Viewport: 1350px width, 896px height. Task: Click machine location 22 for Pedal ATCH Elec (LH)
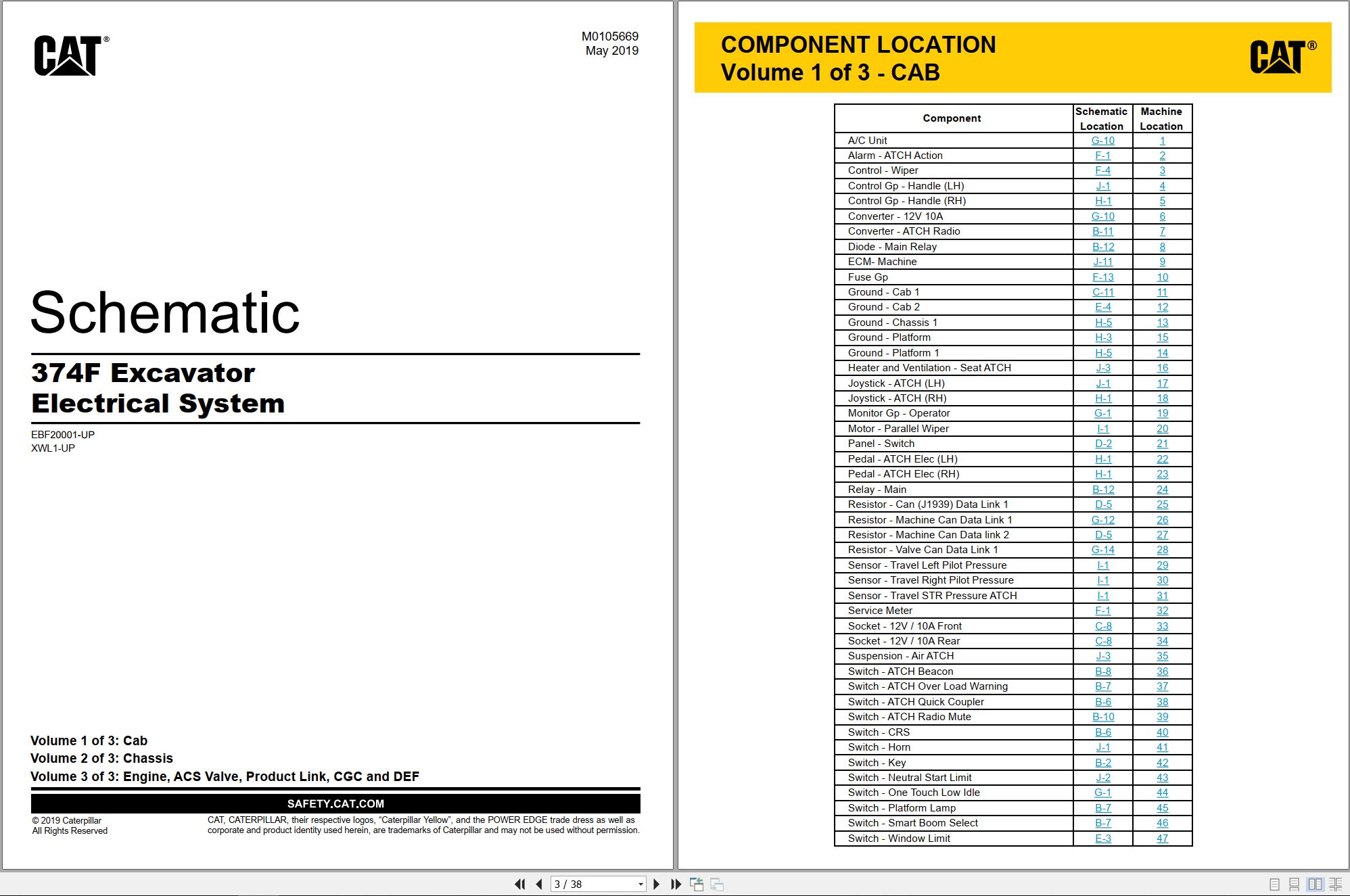tap(1163, 459)
